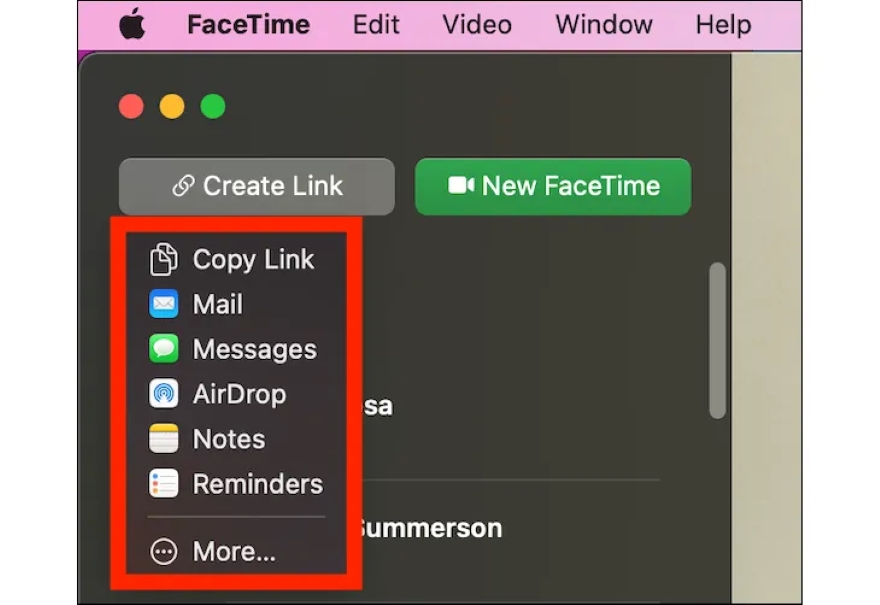Screen dimensions: 880x605
Task: Open the Video menu
Action: 476,24
